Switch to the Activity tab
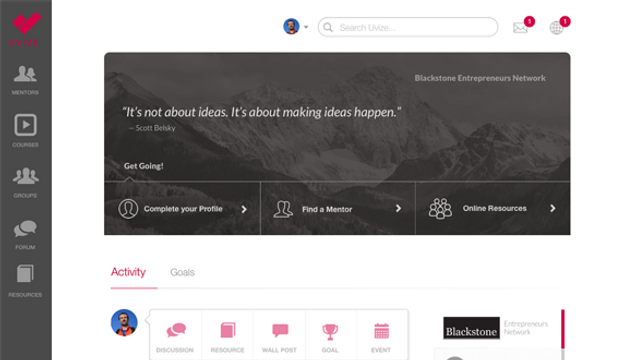Screen dimensions: 622x360 [x=128, y=272]
